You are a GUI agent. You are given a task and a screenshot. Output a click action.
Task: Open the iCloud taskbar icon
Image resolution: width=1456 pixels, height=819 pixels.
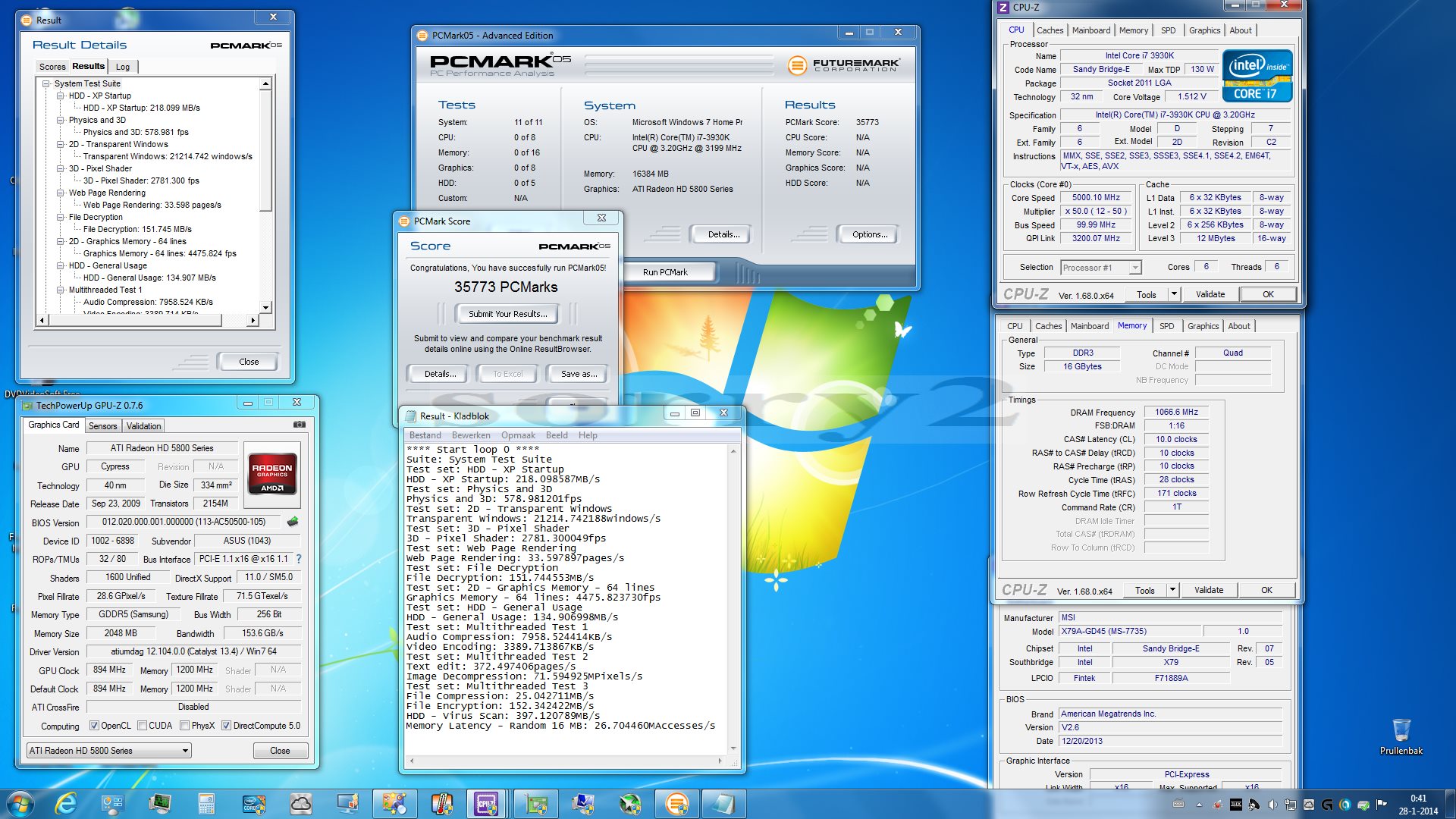tap(301, 804)
